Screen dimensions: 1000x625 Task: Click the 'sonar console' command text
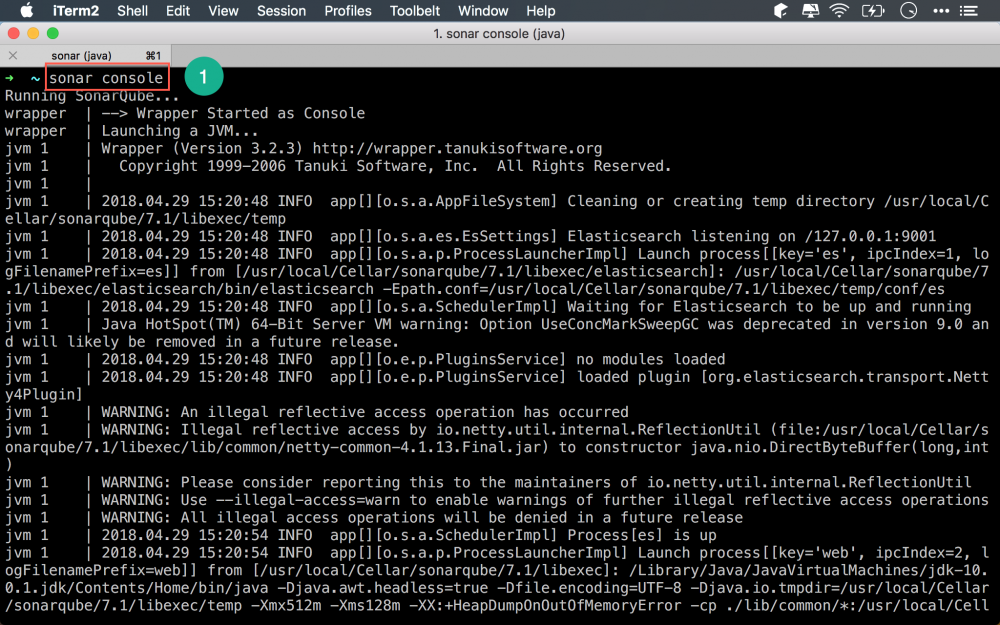click(x=107, y=78)
